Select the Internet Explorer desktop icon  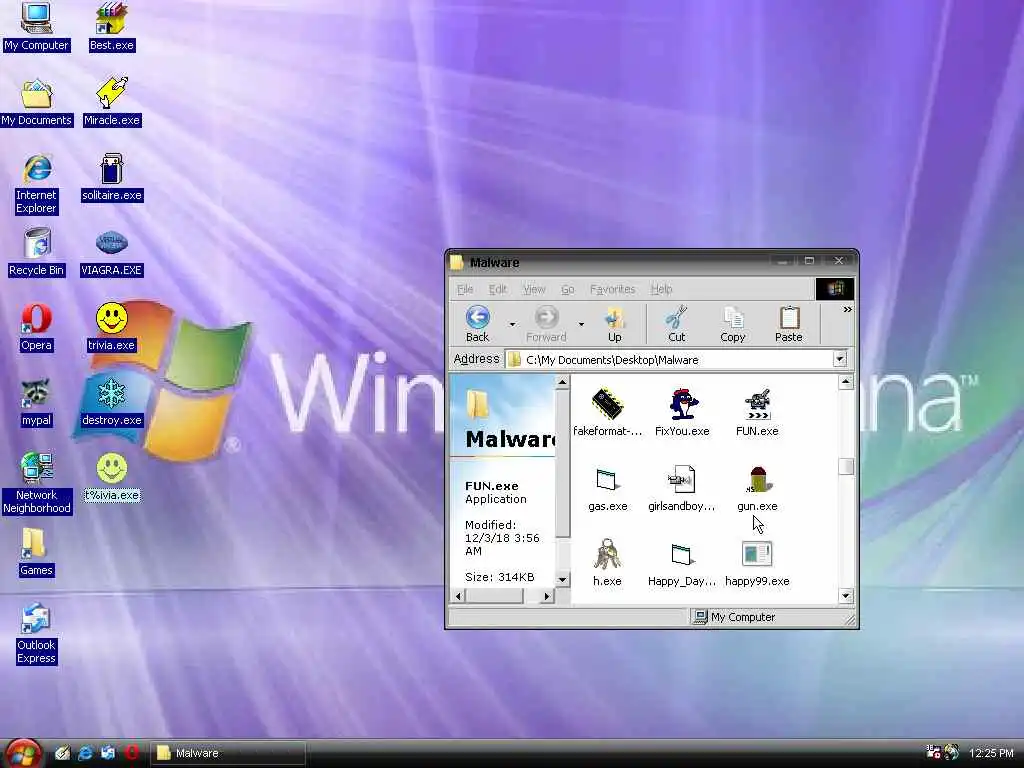pos(36,184)
